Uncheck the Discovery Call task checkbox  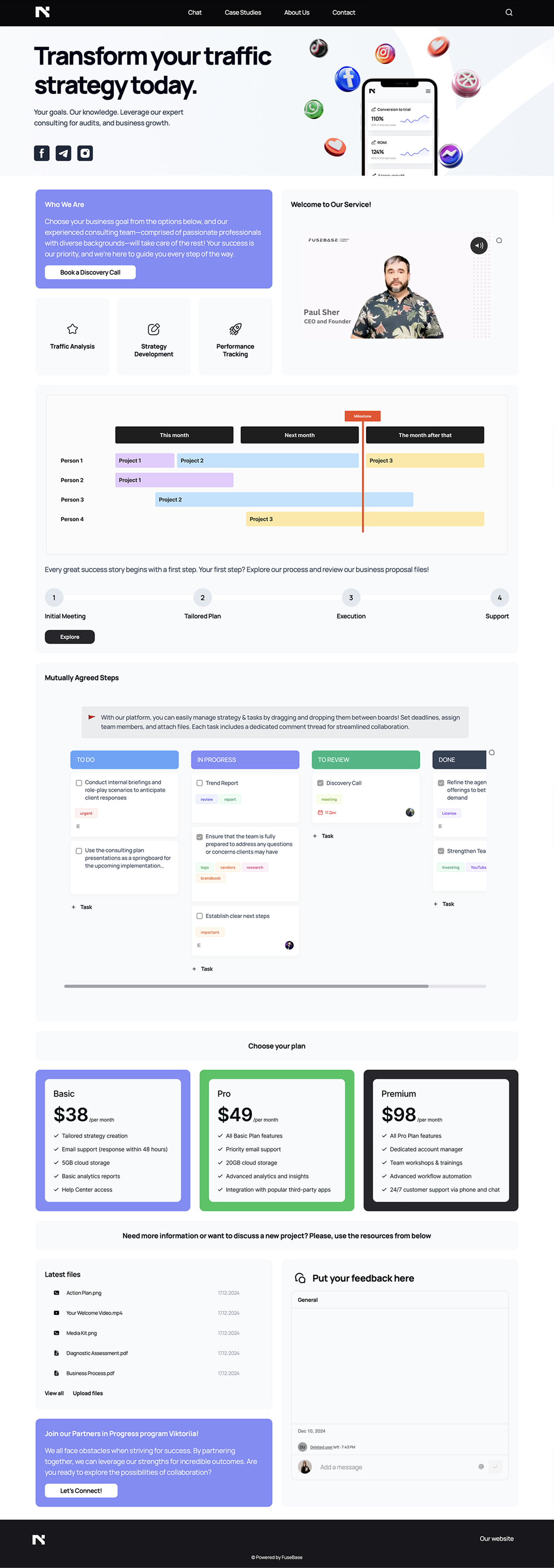pyautogui.click(x=320, y=783)
